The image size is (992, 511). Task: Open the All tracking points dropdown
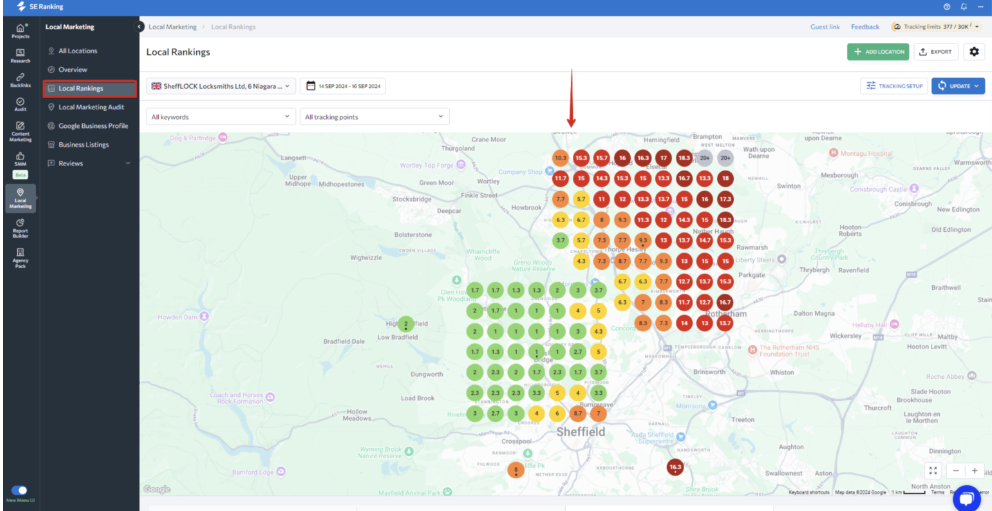[375, 116]
